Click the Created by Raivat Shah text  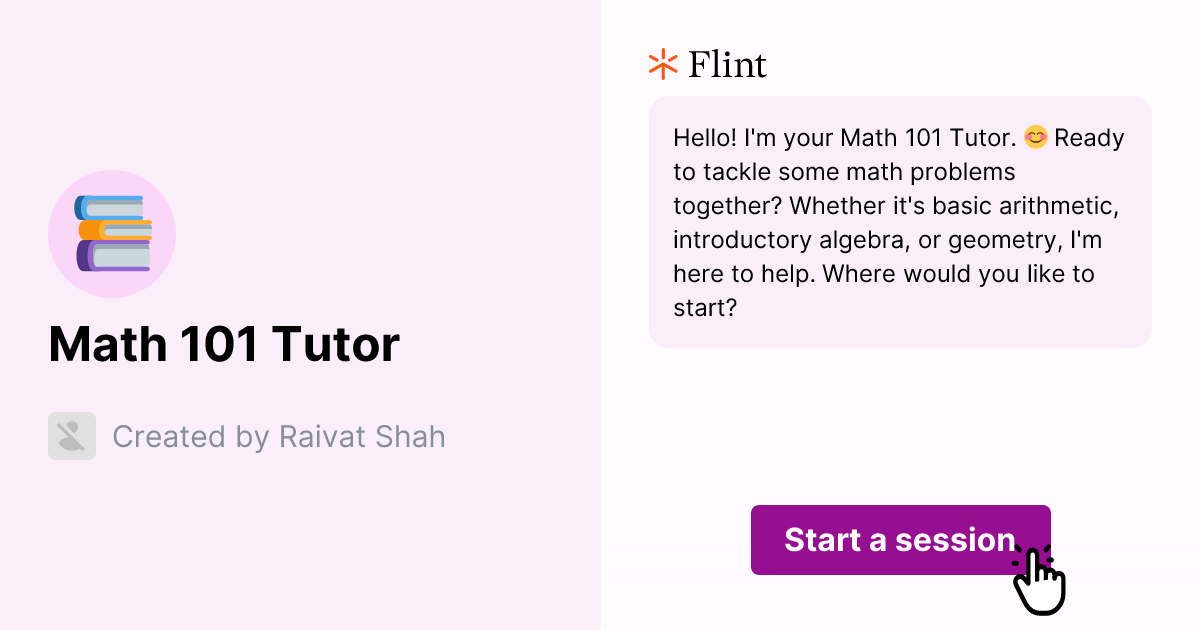click(278, 436)
